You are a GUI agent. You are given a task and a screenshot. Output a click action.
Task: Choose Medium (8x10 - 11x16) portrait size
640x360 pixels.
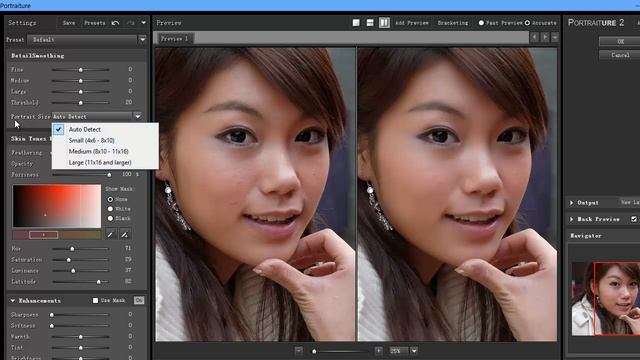click(105, 151)
